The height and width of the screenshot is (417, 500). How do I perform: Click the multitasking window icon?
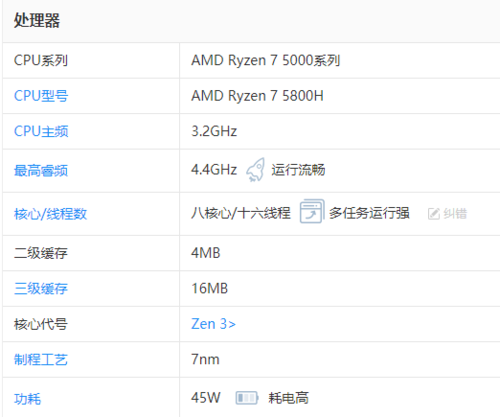coord(312,211)
